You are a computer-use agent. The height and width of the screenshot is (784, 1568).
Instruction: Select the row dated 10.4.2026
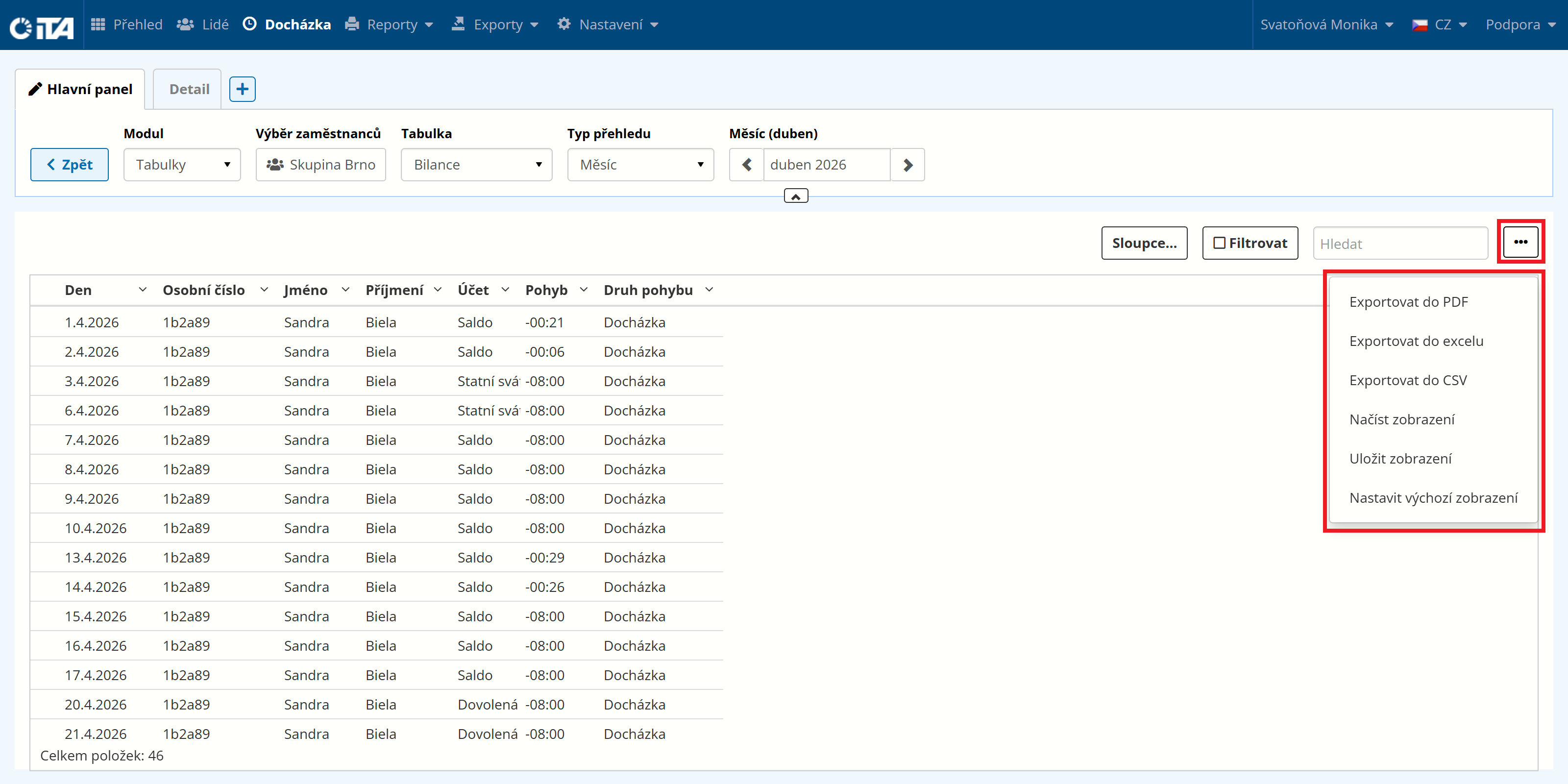[376, 528]
